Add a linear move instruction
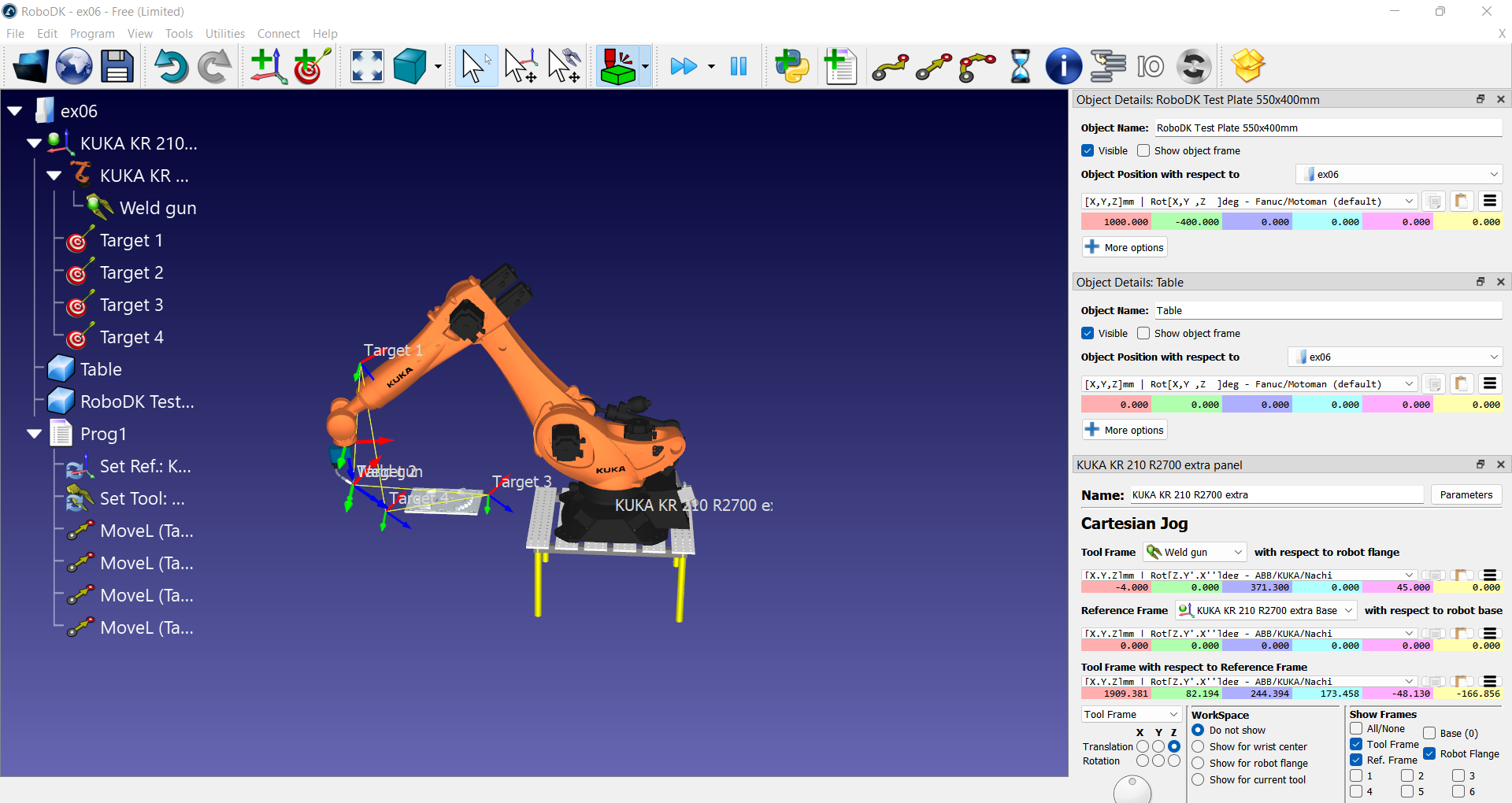 [934, 67]
